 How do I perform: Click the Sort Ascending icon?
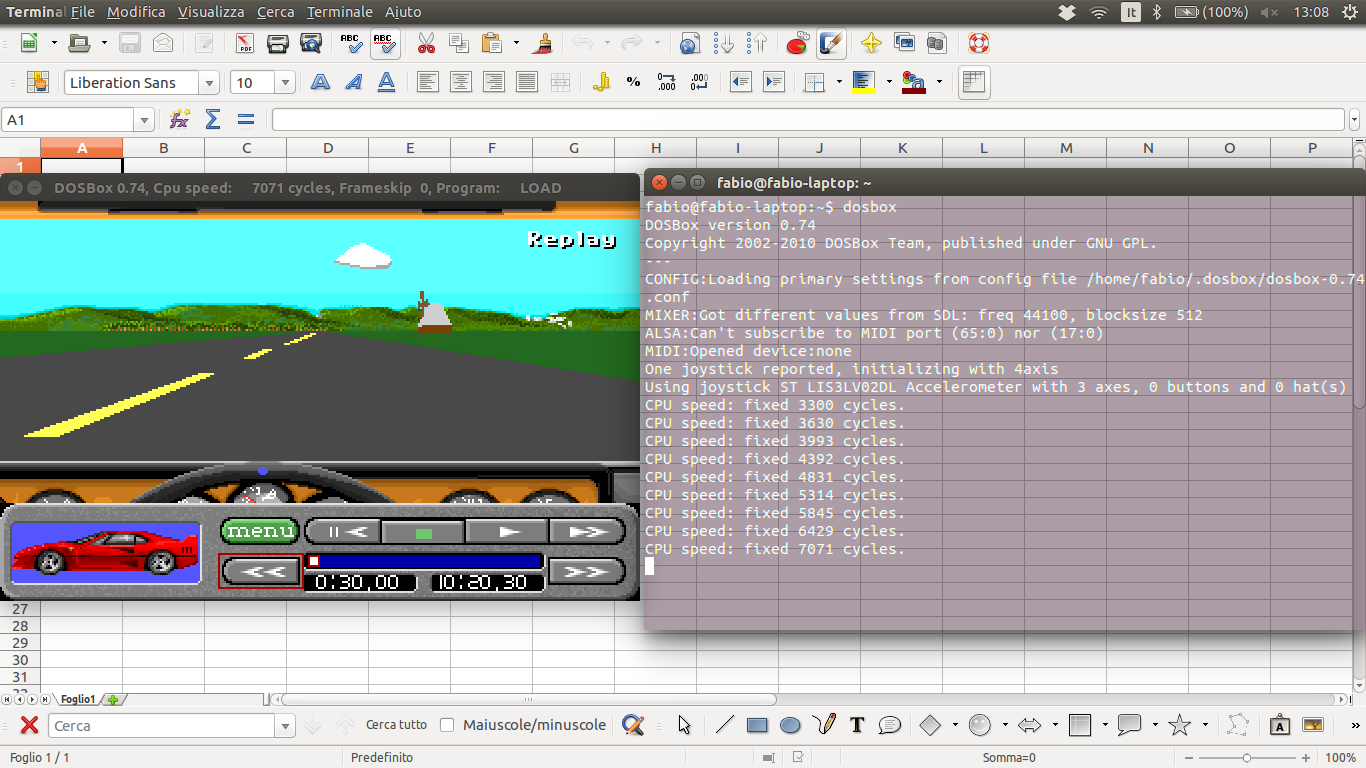[724, 43]
